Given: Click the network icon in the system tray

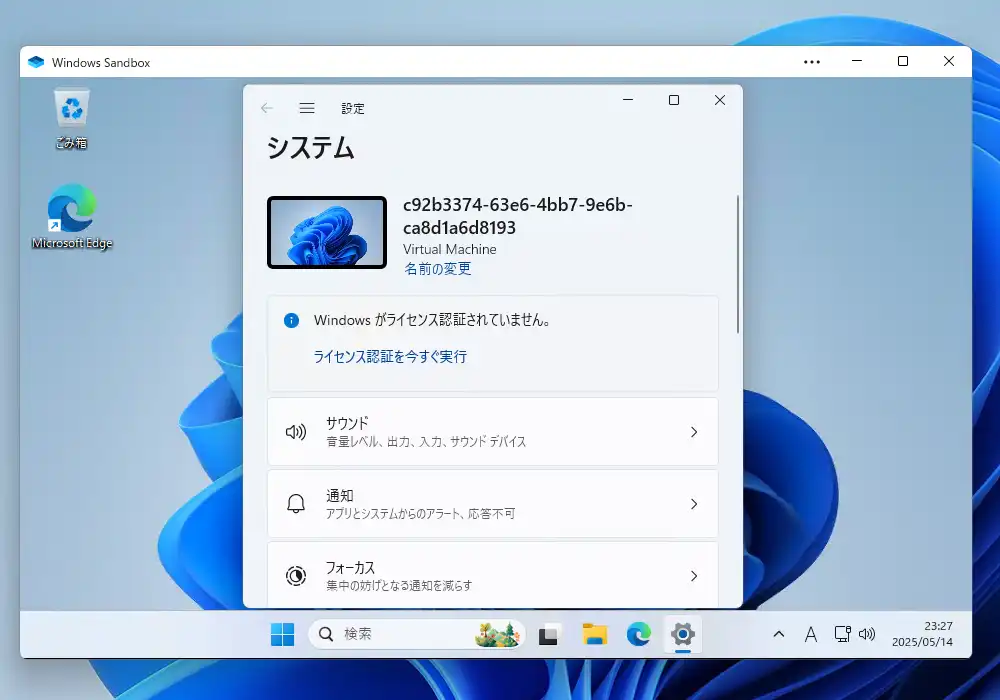Looking at the screenshot, I should 842,634.
